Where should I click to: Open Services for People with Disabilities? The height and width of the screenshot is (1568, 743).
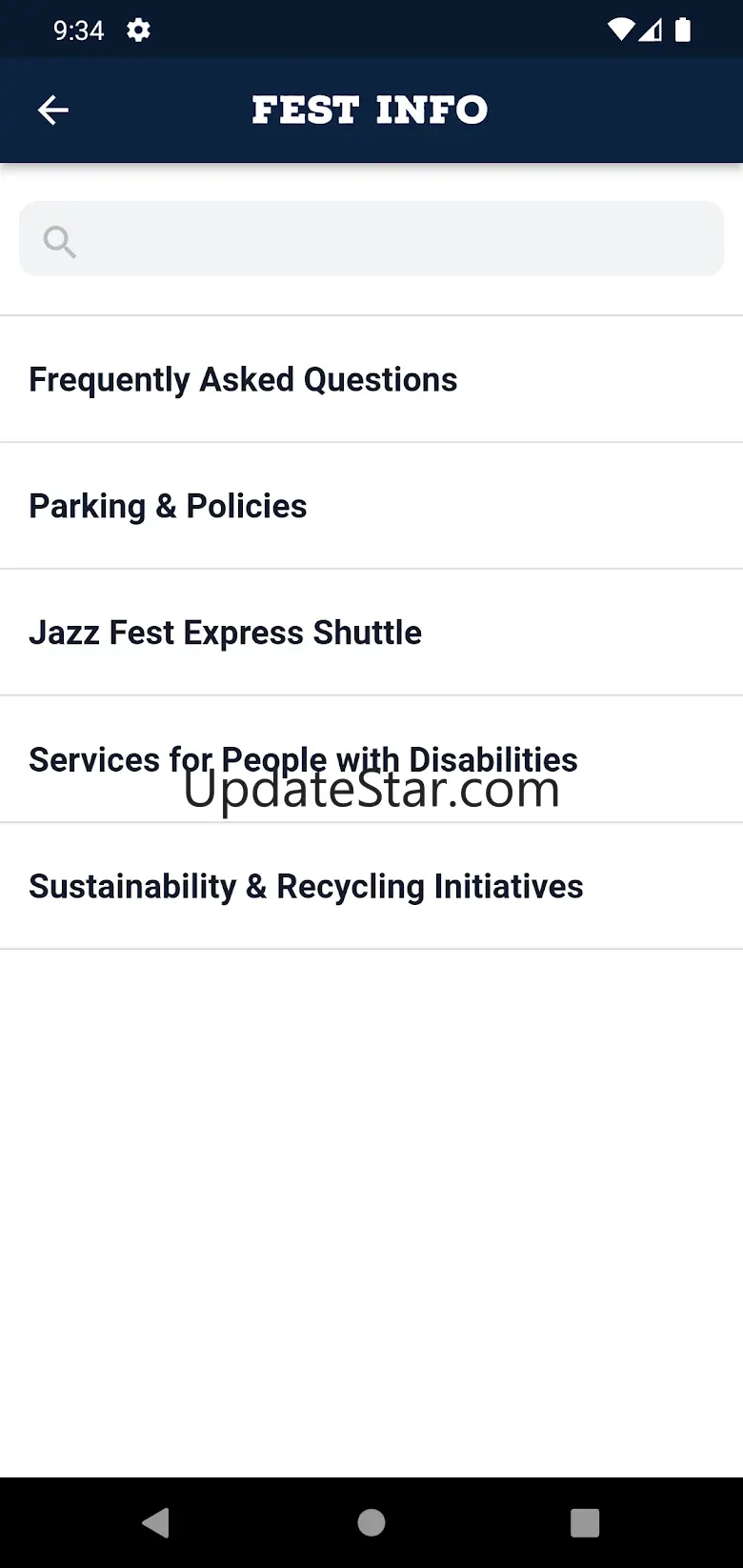[371, 759]
